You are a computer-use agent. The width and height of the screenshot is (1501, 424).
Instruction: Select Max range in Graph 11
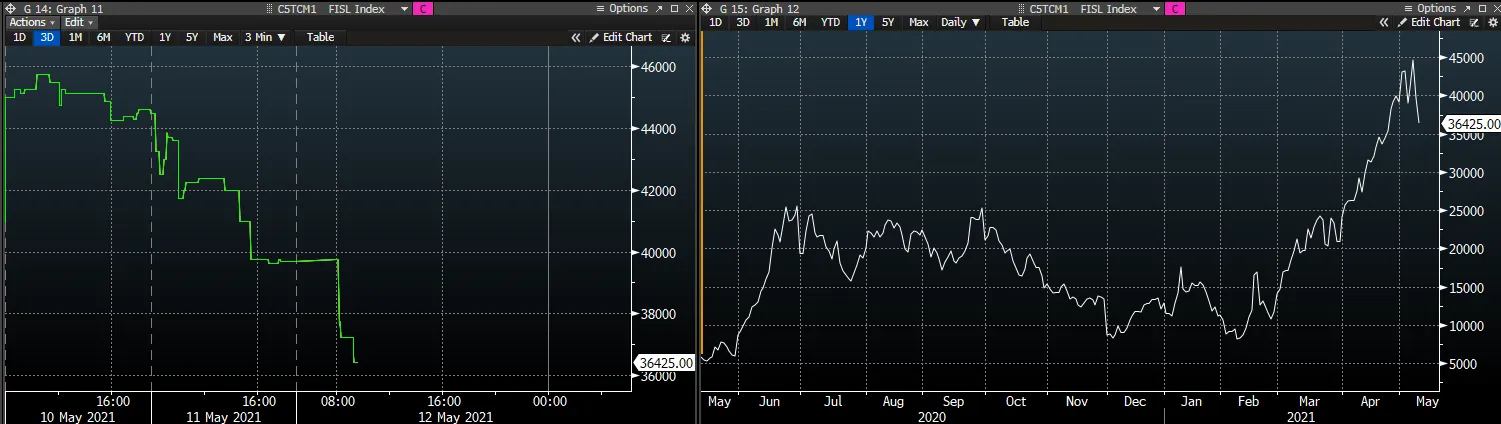(223, 37)
